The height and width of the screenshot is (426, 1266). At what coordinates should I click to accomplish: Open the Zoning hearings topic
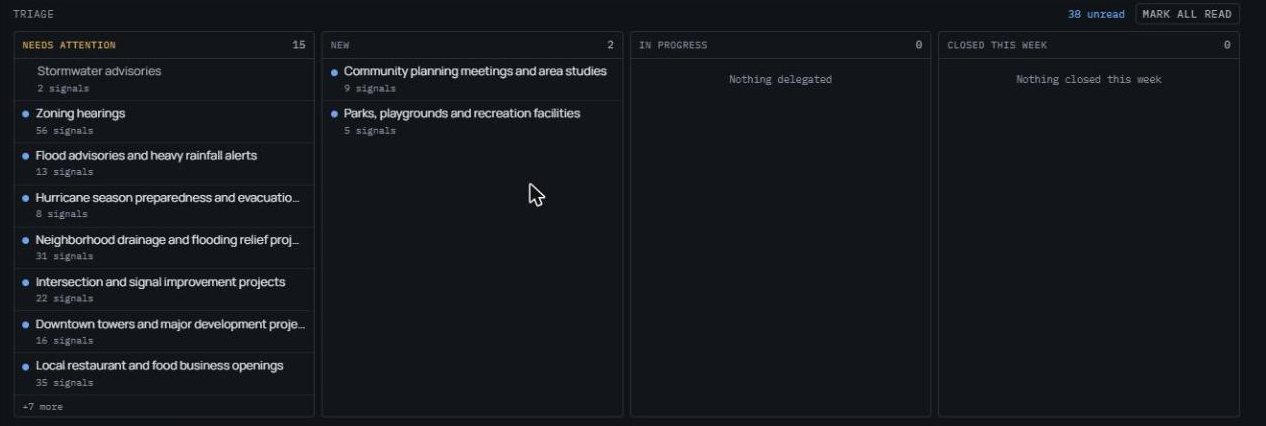tap(164, 121)
